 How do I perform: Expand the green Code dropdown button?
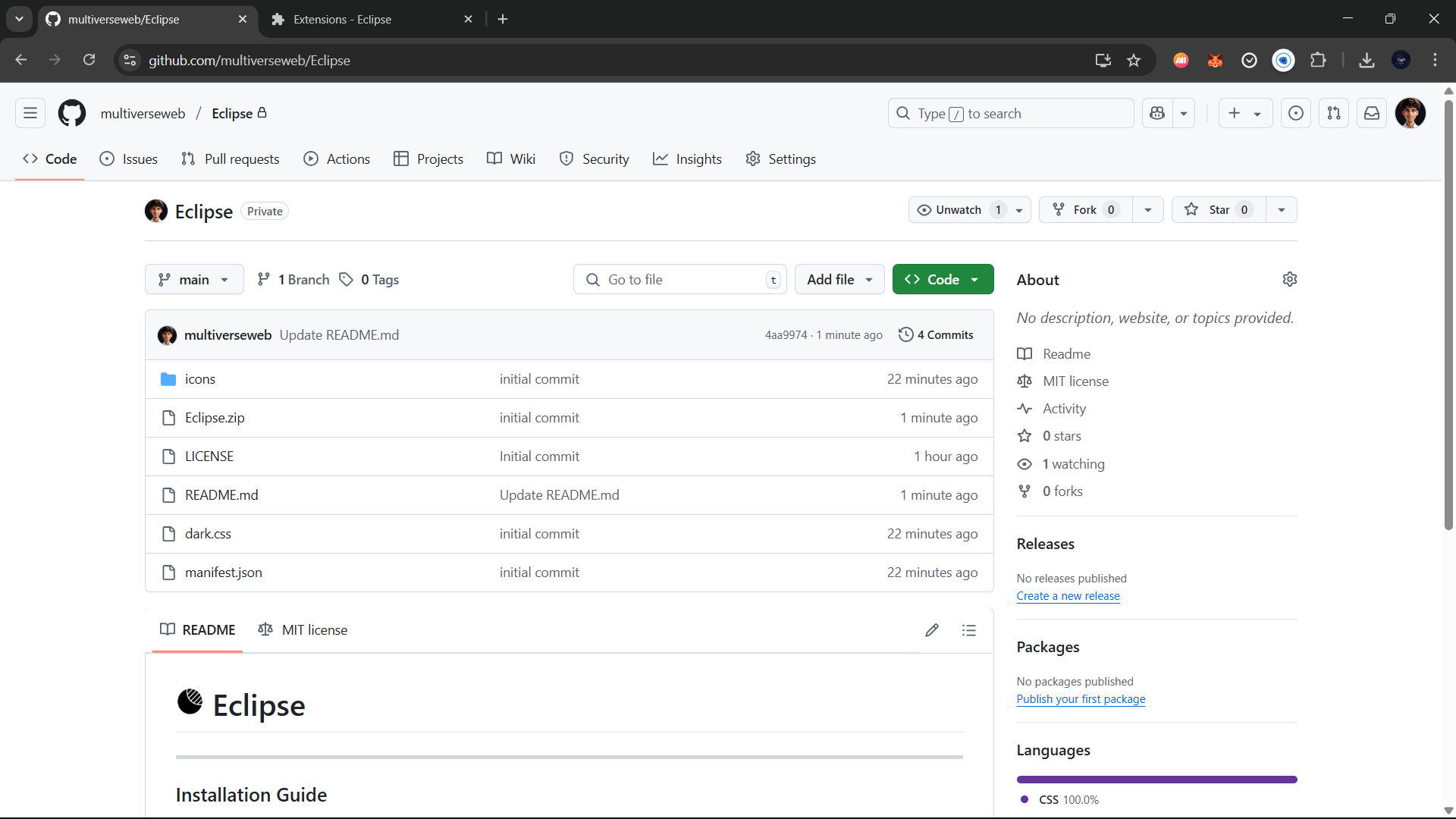943,280
